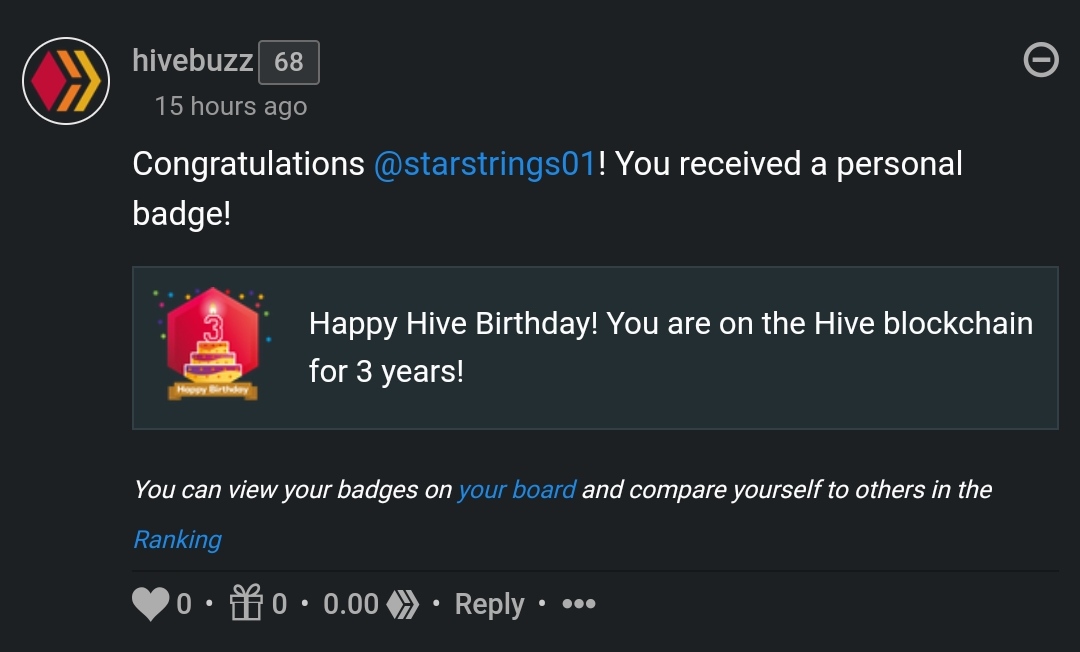Follow the 'your board' link
This screenshot has height=652, width=1080.
coord(517,490)
